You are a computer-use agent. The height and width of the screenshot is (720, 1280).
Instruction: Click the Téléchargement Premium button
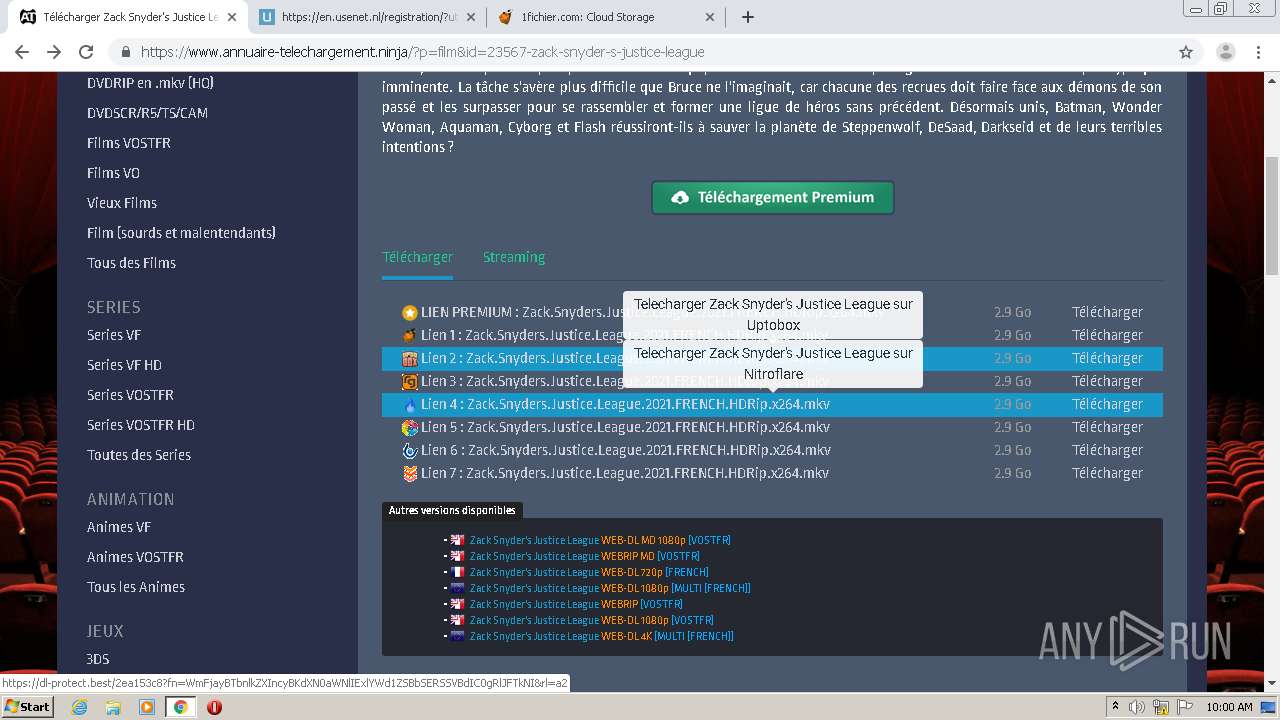(772, 197)
